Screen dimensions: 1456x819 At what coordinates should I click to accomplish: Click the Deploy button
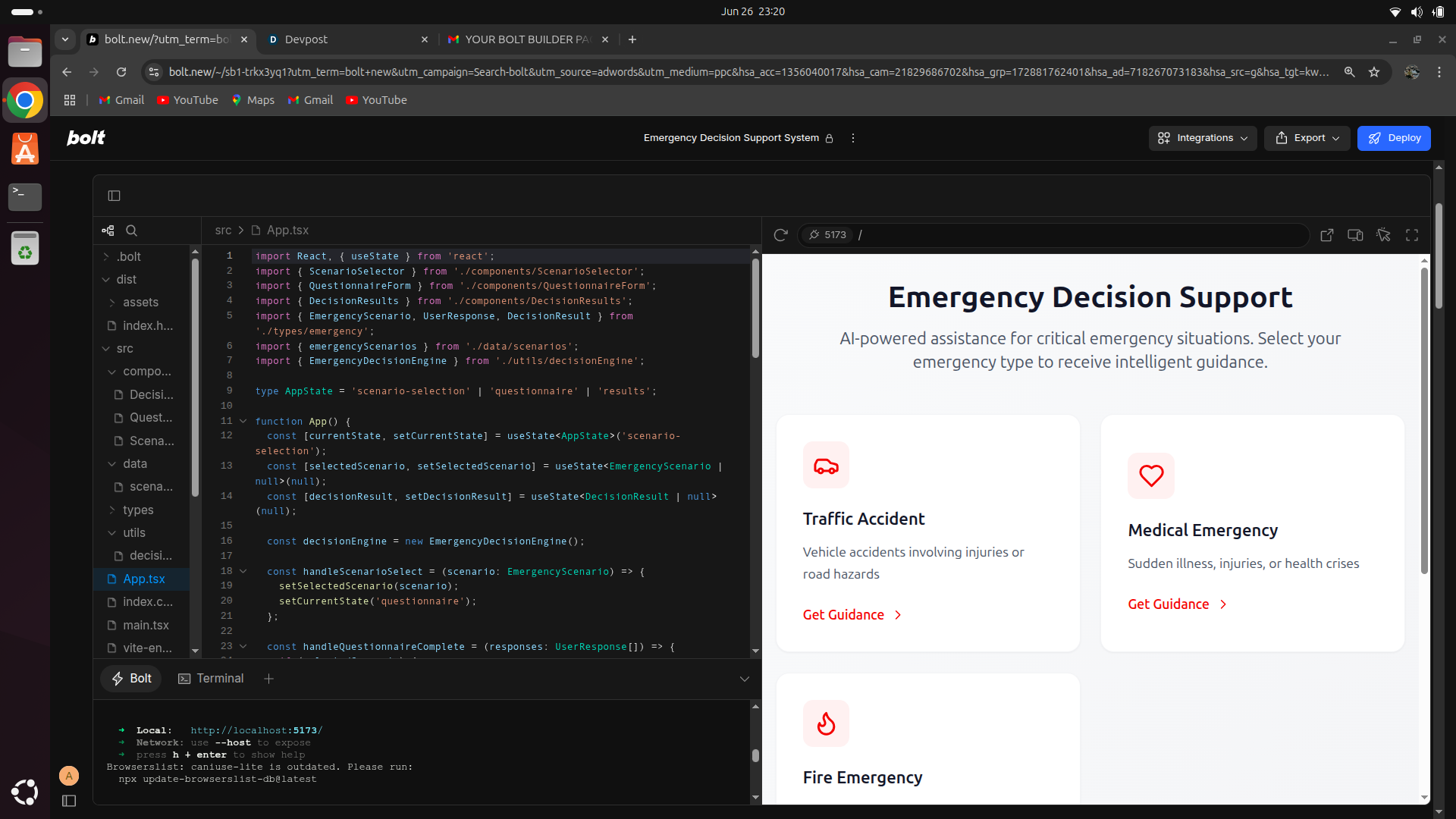[x=1393, y=138]
